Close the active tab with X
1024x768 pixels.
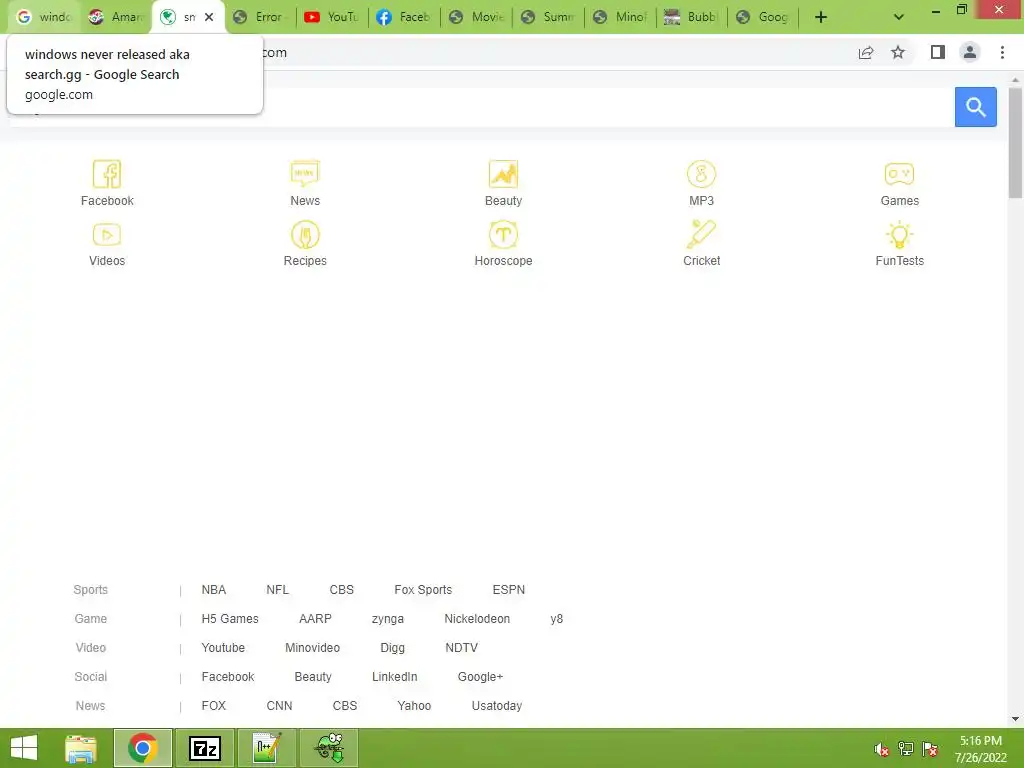point(209,17)
